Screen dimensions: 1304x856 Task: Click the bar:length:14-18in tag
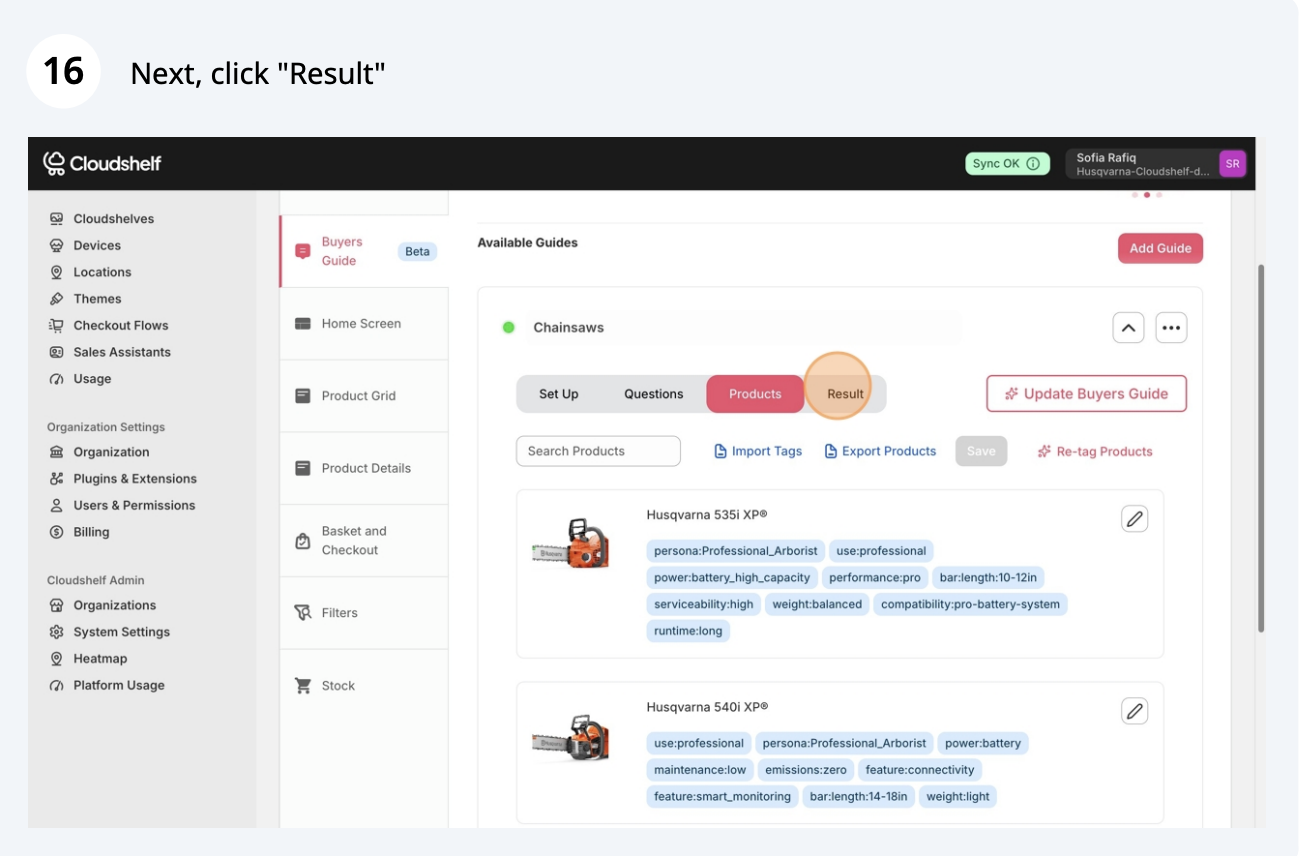click(x=859, y=797)
